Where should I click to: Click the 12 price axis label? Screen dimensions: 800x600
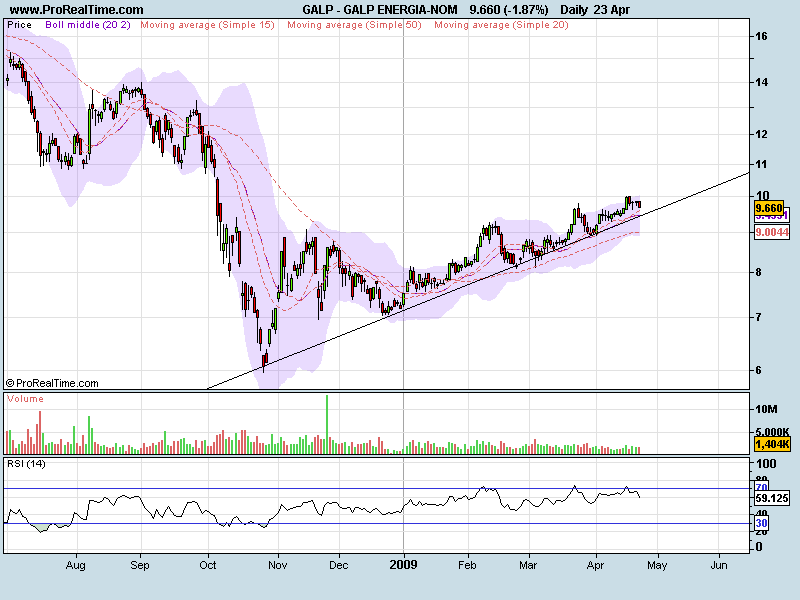[761, 135]
